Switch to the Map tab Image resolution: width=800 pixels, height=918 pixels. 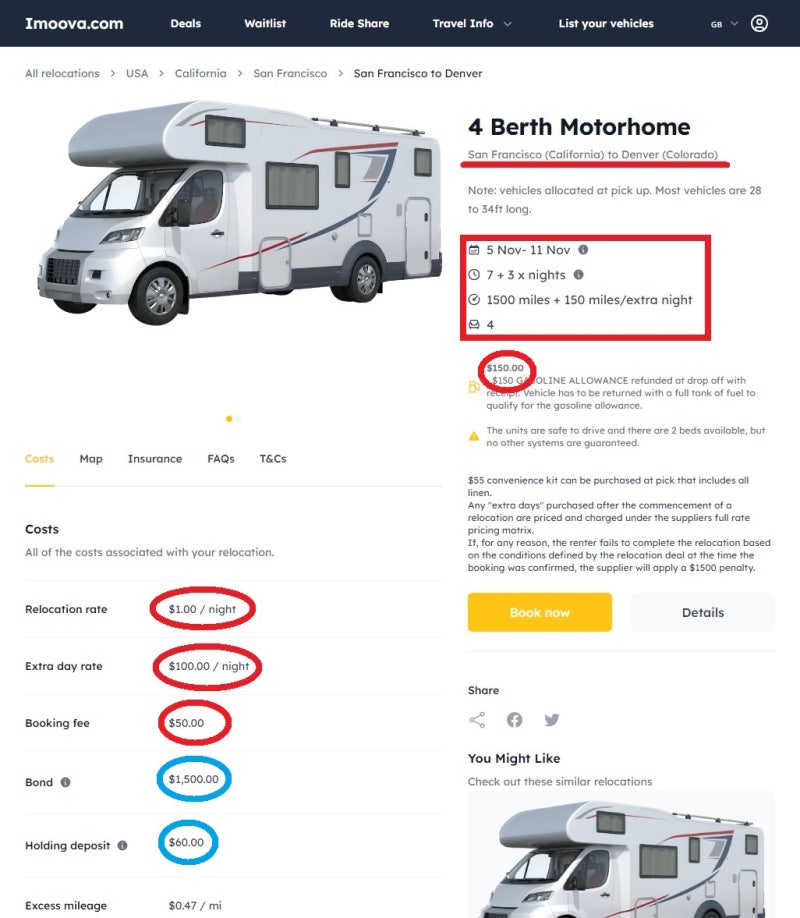click(x=91, y=459)
